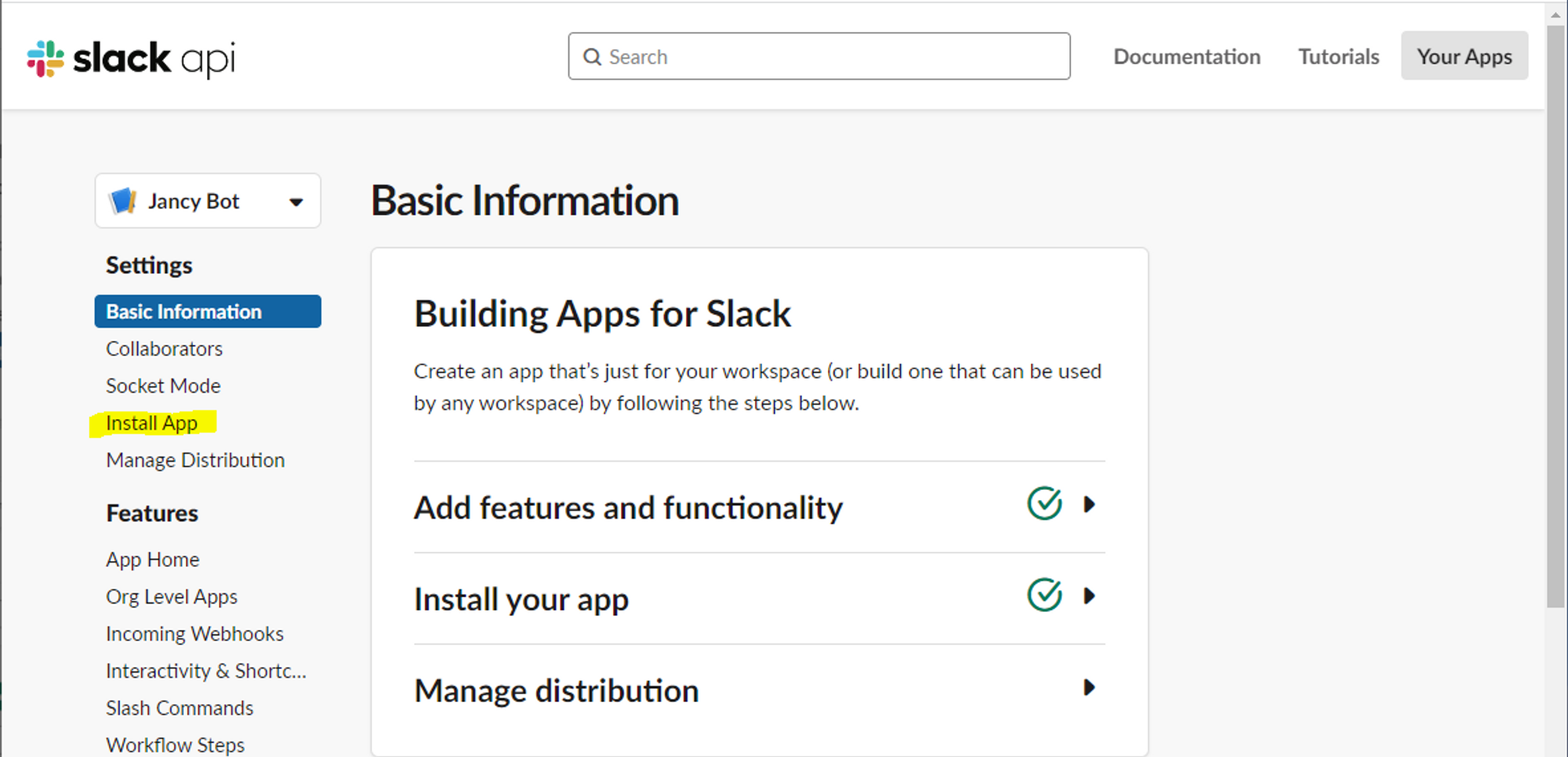Click the page vertical scrollbar thumb
This screenshot has width=1568, height=757.
click(1555, 317)
